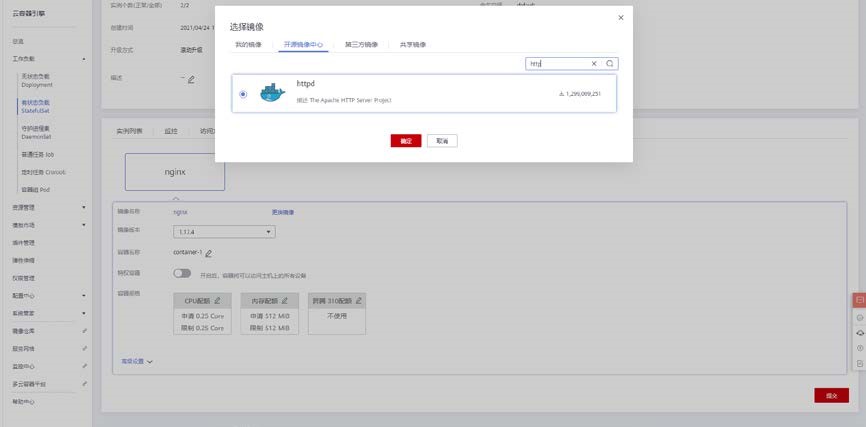Select the httpd image radio button
Viewport: 866px width, 427px height.
pos(243,94)
